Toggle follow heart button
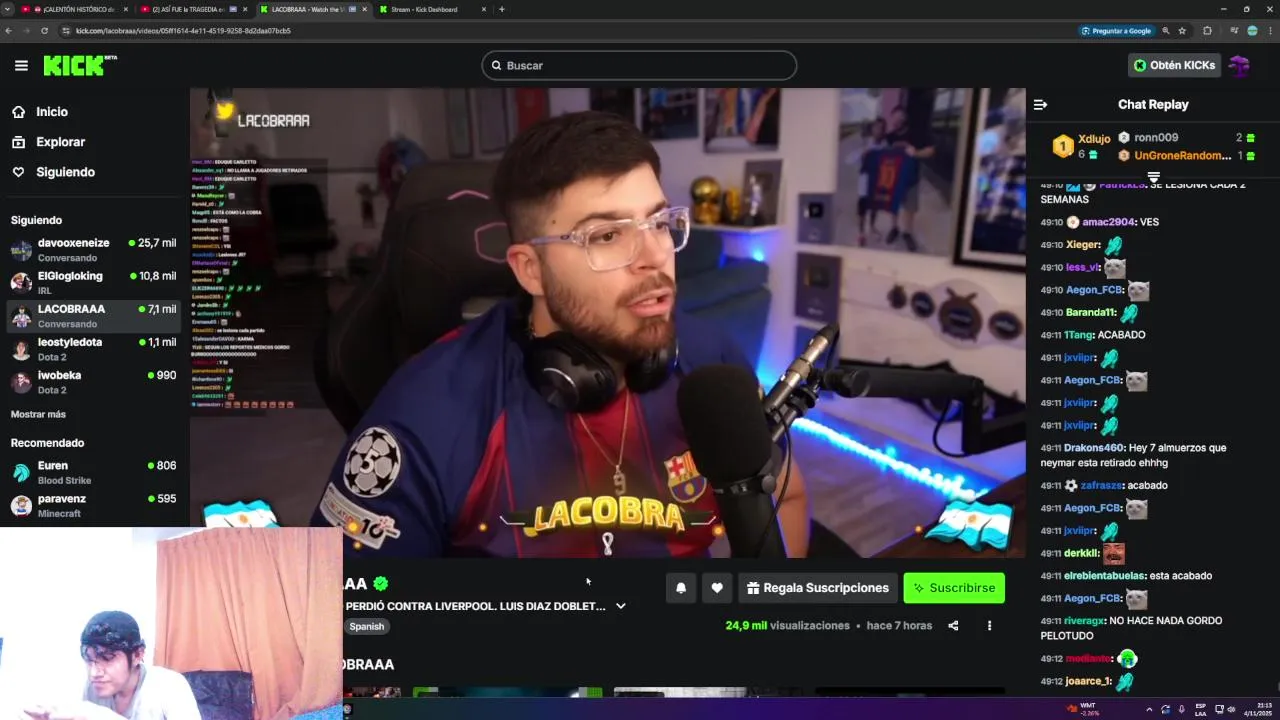The image size is (1280, 720). coord(717,588)
